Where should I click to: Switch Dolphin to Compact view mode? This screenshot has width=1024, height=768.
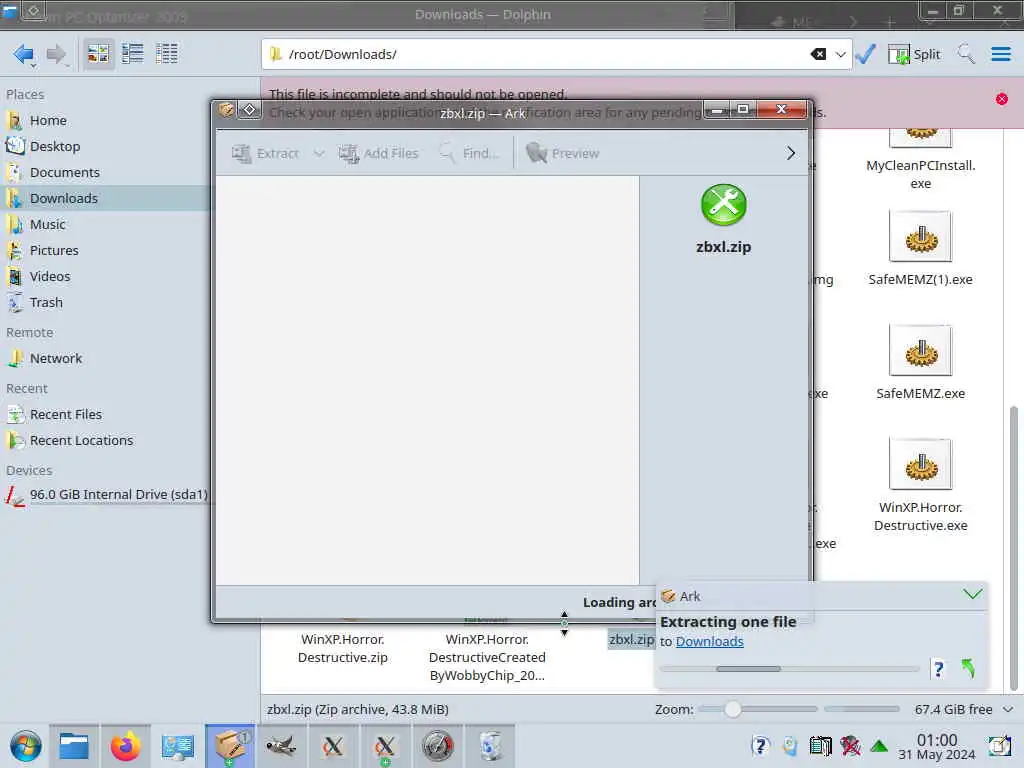133,54
